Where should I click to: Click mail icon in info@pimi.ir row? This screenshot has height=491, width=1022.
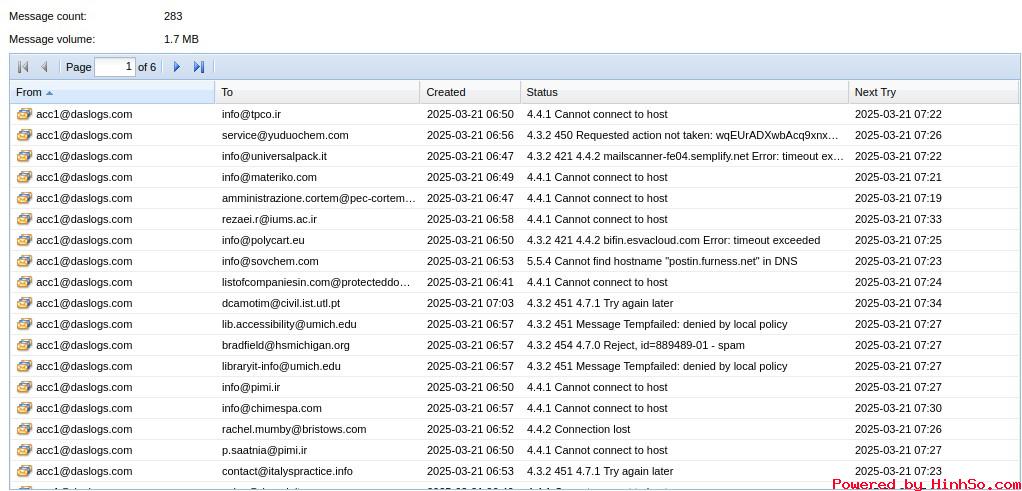(x=24, y=387)
